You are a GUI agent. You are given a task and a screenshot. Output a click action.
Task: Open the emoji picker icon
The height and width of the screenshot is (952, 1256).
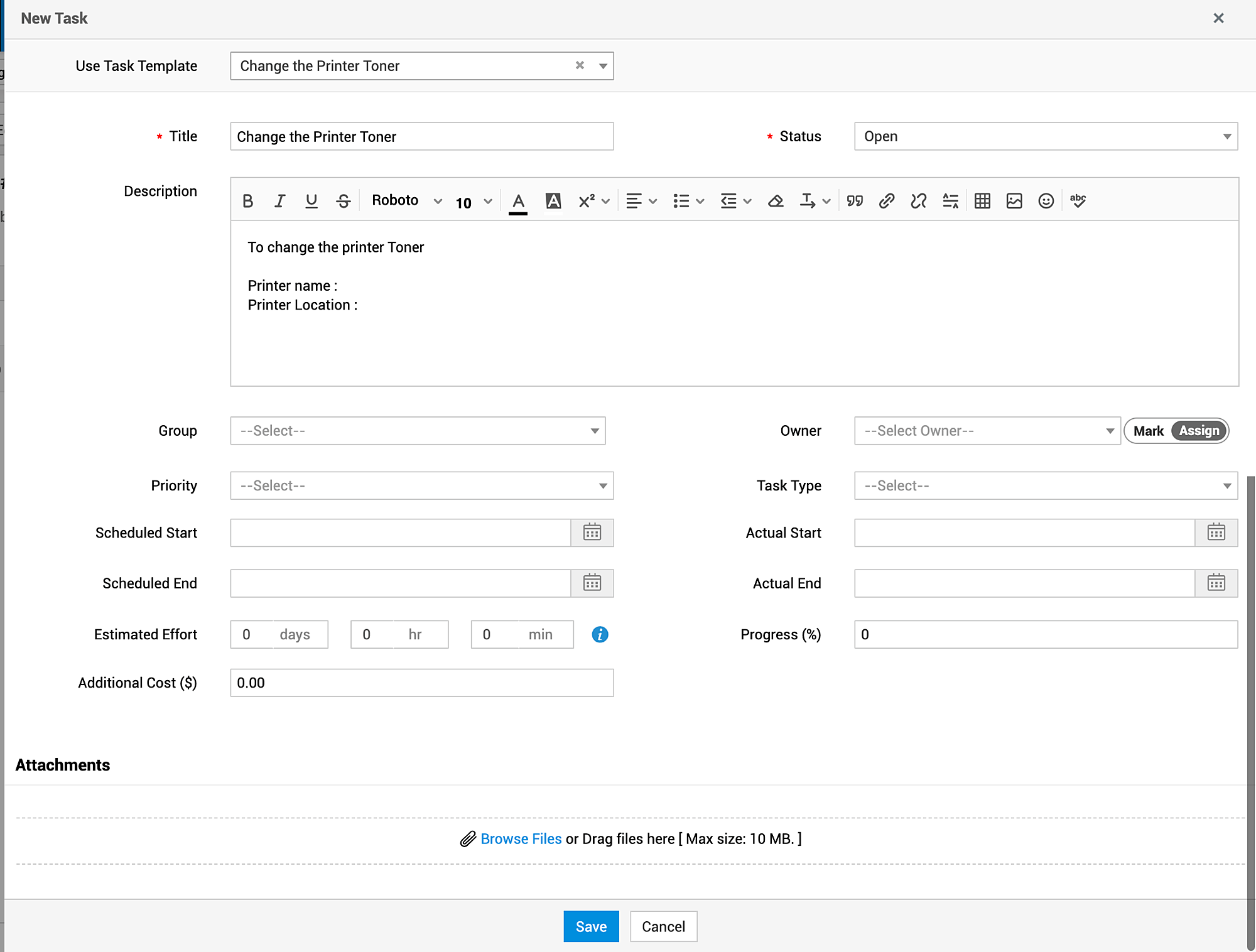tap(1046, 201)
